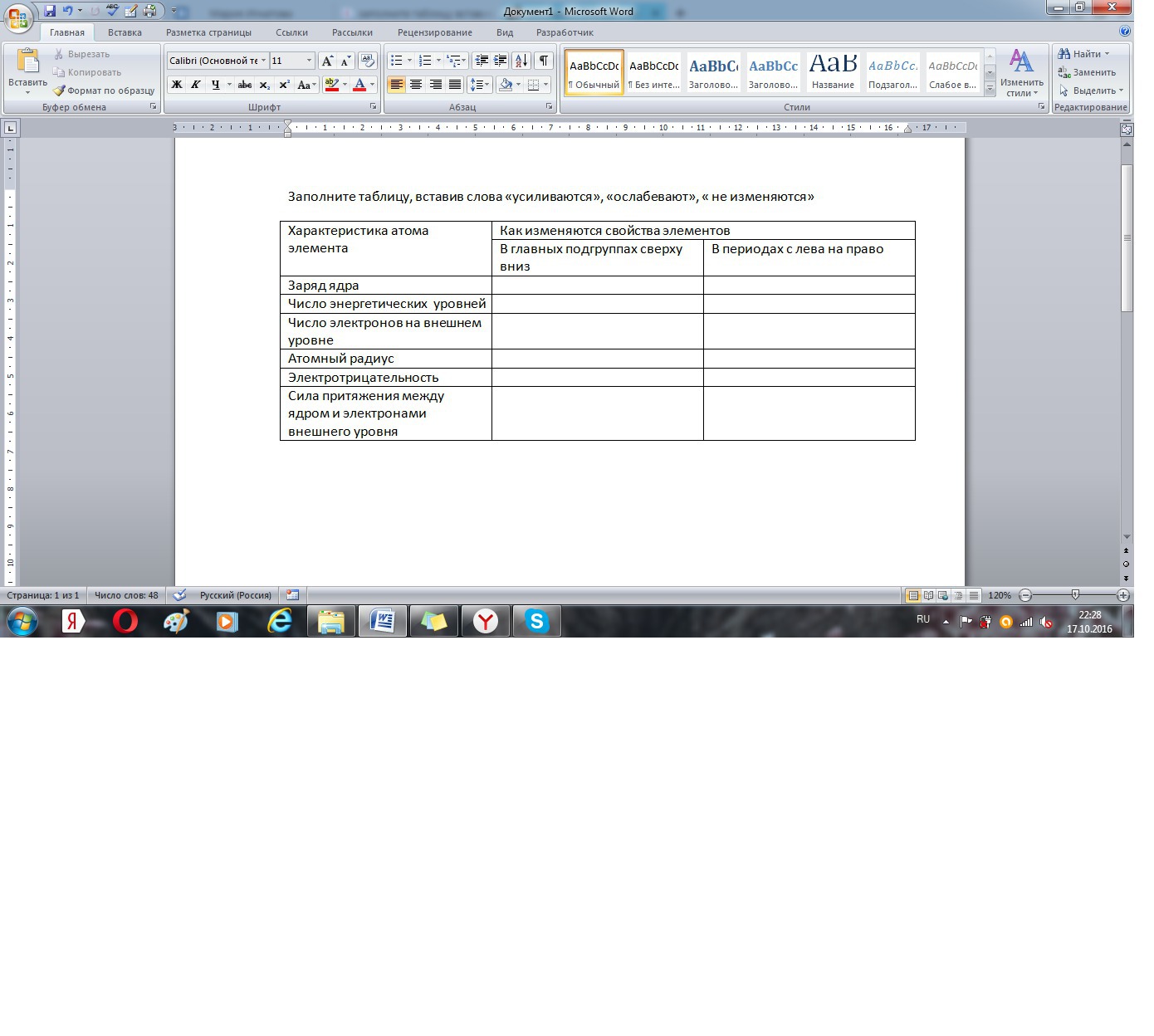Toggle italic (К) formatting

click(196, 85)
